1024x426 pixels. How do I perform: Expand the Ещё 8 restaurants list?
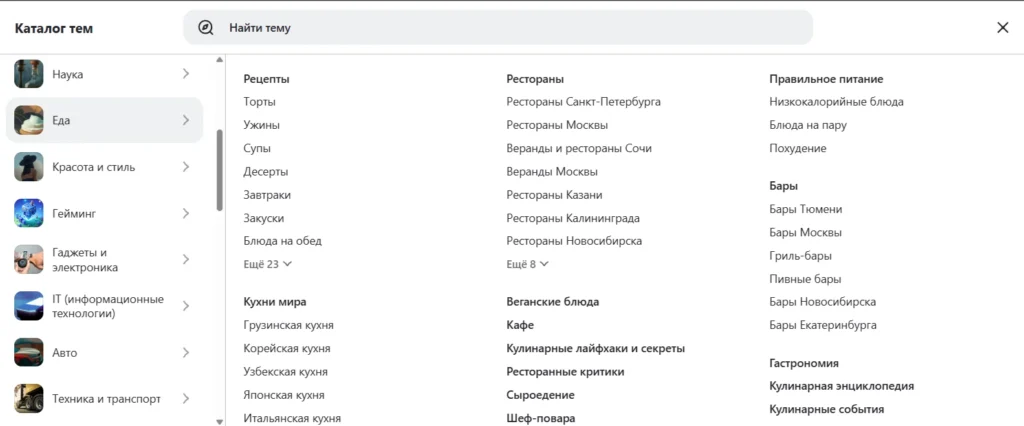tap(528, 264)
